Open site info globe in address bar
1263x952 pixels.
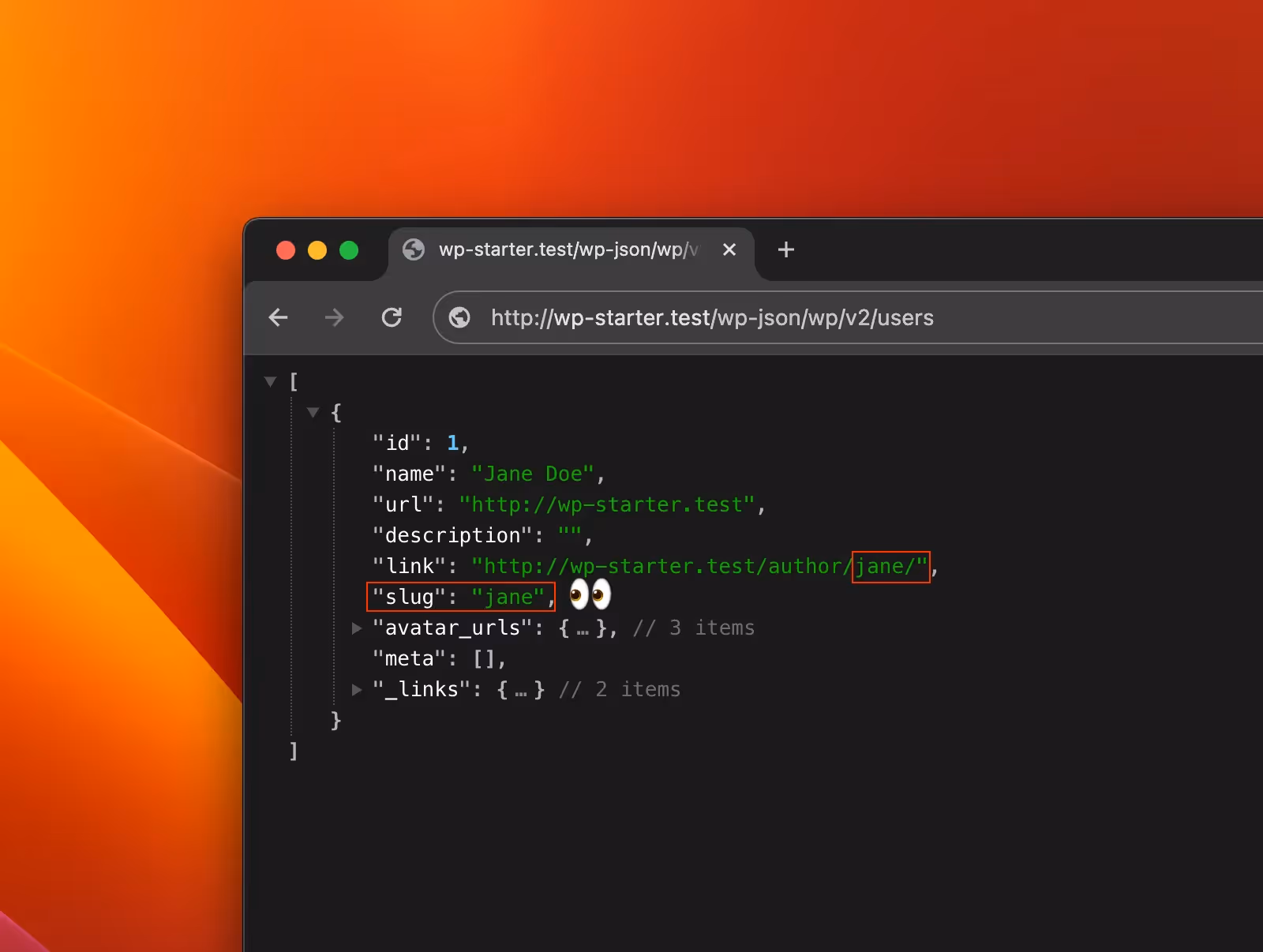pyautogui.click(x=459, y=317)
